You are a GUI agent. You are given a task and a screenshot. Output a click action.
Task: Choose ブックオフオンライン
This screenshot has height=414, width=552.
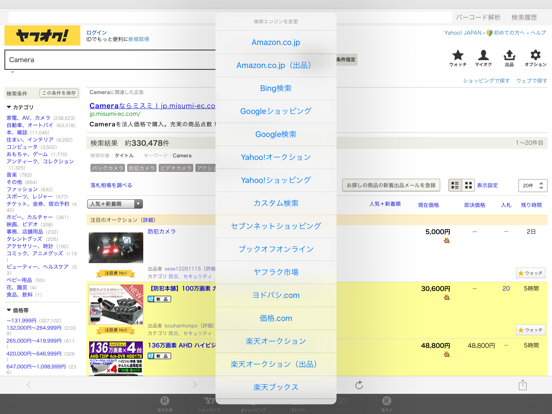pyautogui.click(x=276, y=249)
